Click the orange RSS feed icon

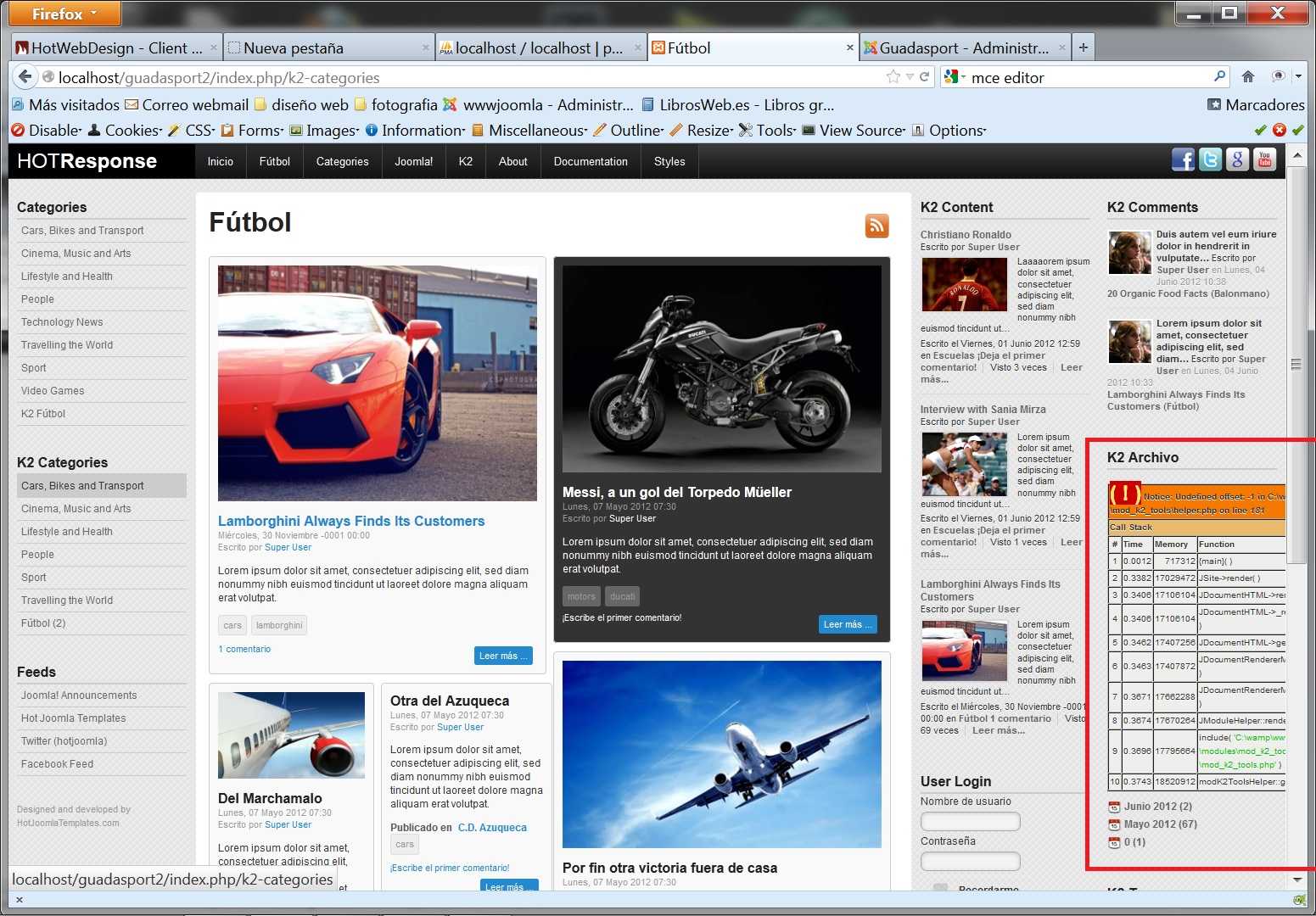click(876, 226)
